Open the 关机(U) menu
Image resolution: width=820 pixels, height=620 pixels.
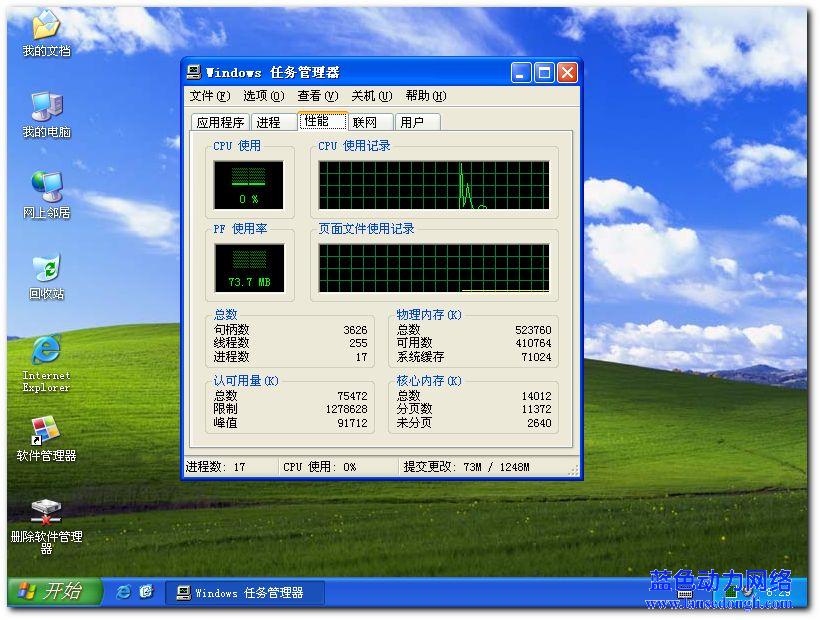(x=372, y=96)
